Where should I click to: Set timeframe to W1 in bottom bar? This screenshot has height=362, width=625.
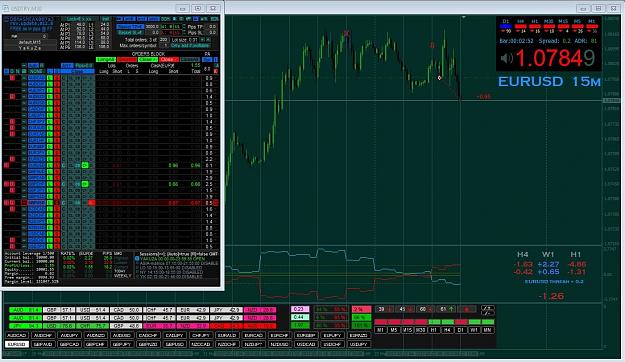(474, 330)
